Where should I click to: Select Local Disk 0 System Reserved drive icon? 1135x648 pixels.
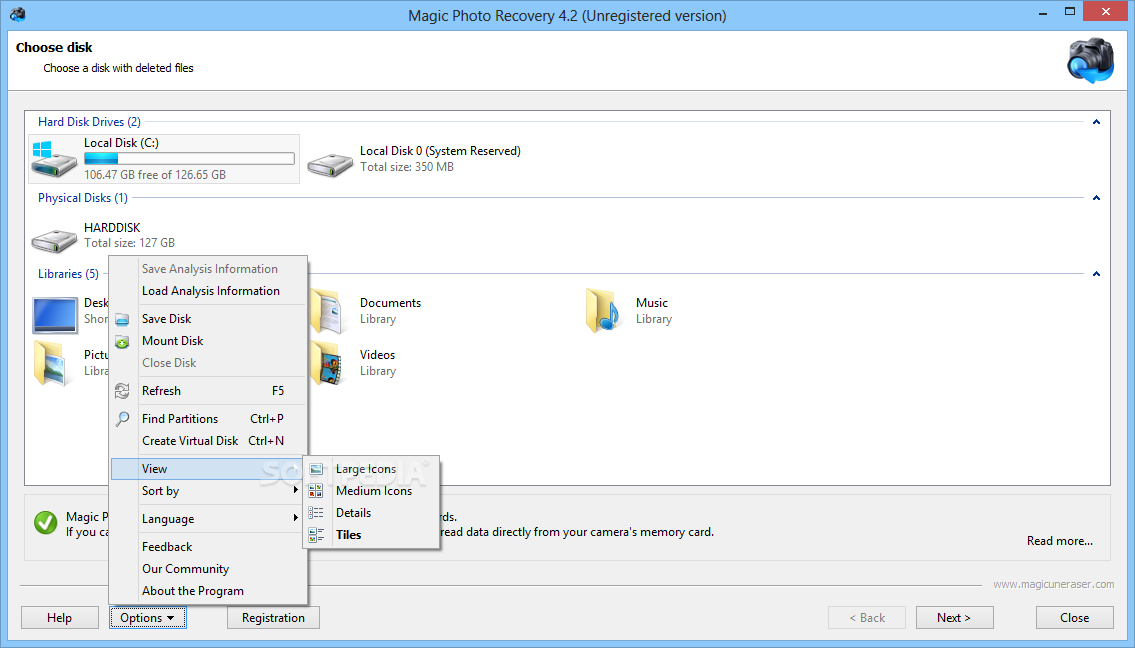(x=330, y=164)
